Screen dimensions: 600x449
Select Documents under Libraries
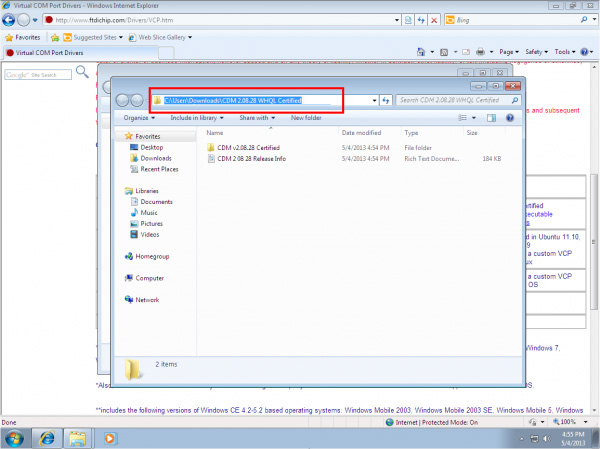point(156,202)
